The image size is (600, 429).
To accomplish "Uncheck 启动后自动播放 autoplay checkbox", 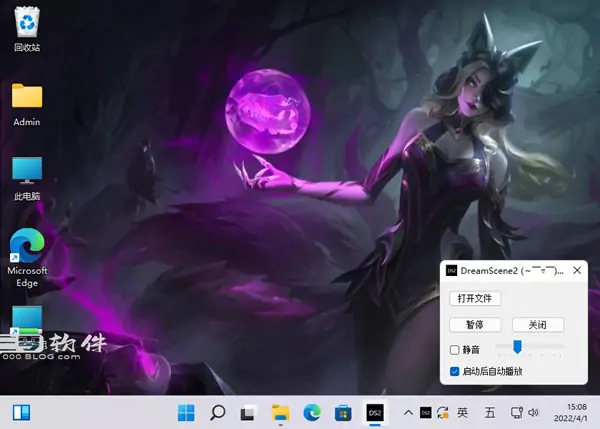I will (455, 371).
